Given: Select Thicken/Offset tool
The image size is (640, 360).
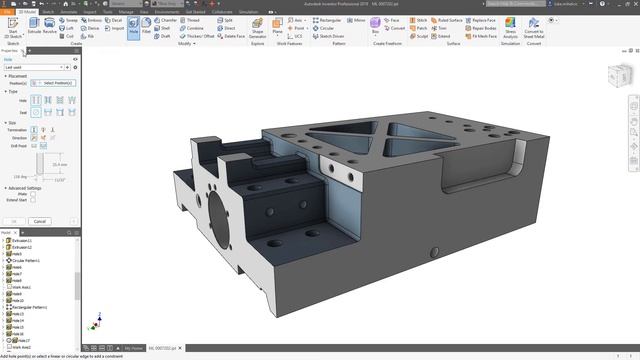Looking at the screenshot, I should tap(197, 36).
